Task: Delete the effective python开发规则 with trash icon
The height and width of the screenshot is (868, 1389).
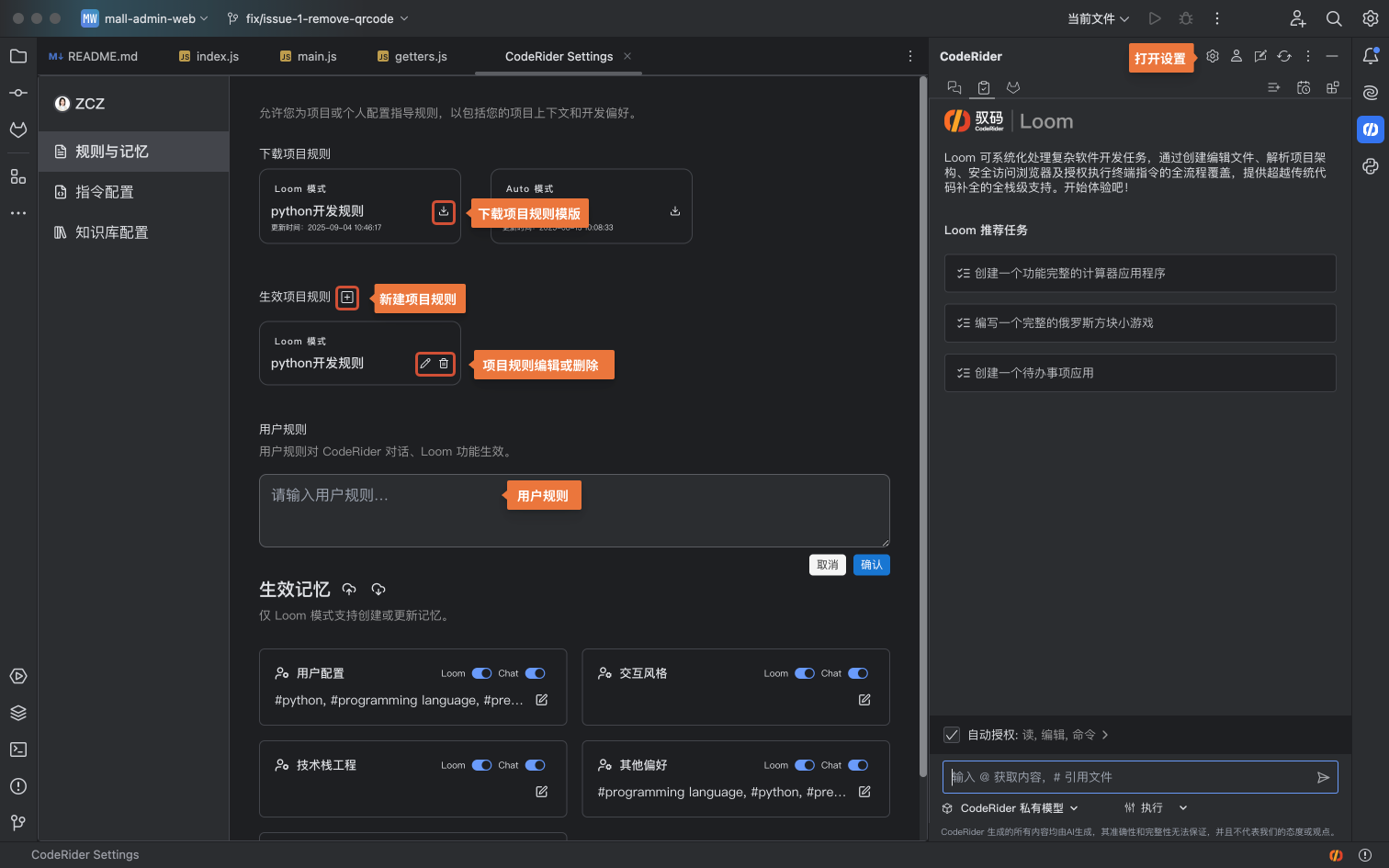Action: pyautogui.click(x=444, y=364)
